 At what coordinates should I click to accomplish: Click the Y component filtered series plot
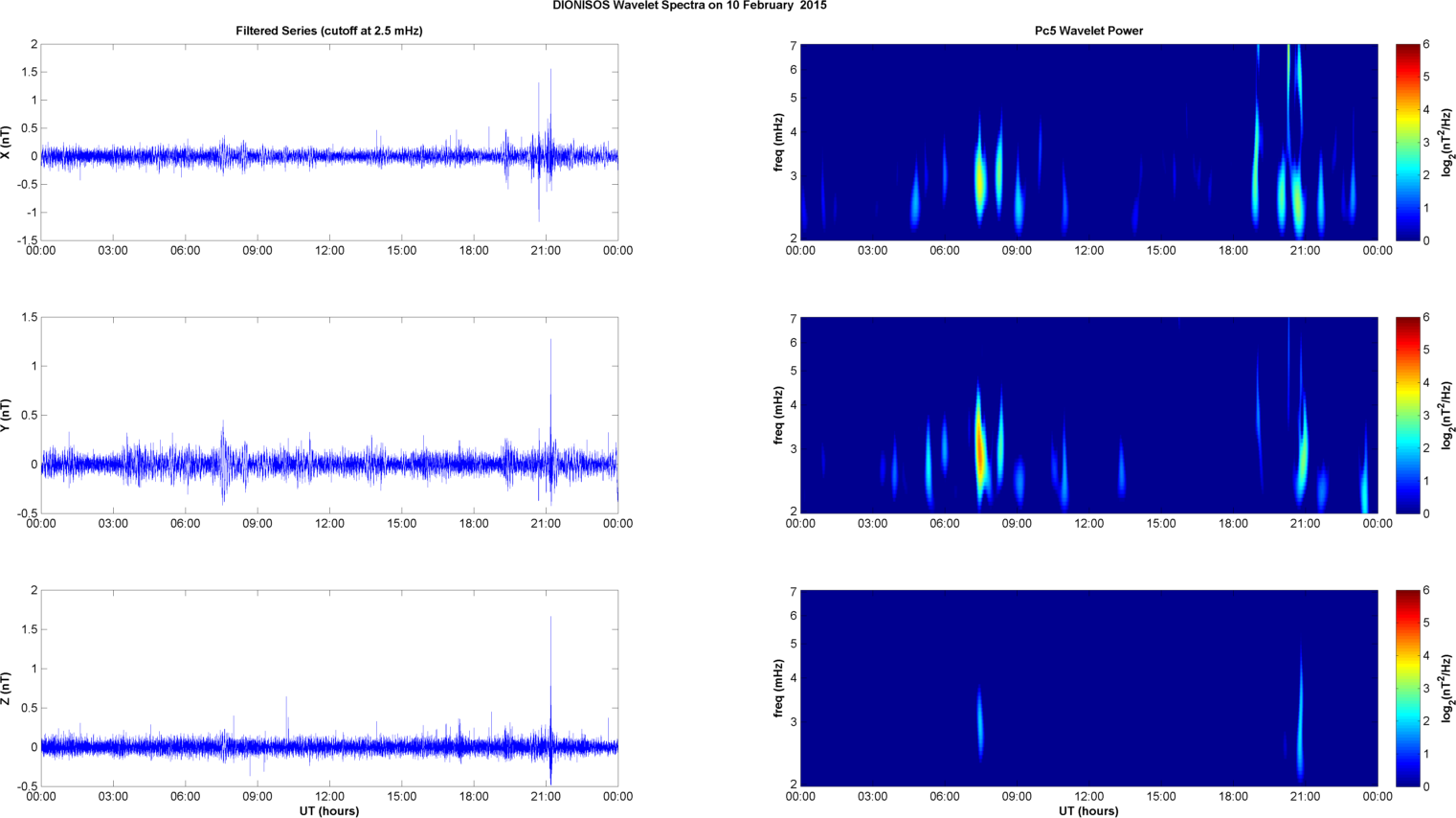(x=329, y=415)
